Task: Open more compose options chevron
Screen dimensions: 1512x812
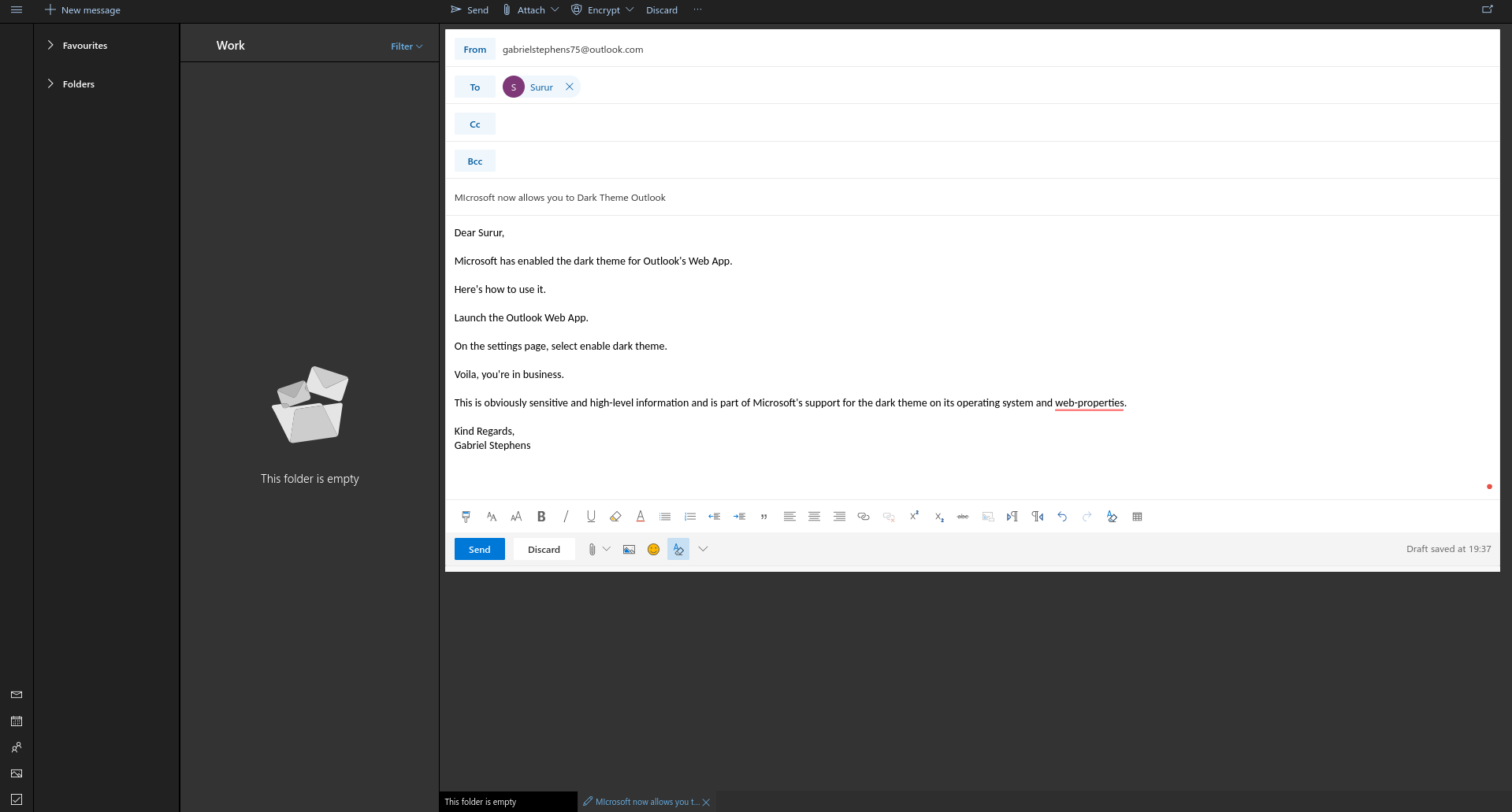Action: pos(704,549)
